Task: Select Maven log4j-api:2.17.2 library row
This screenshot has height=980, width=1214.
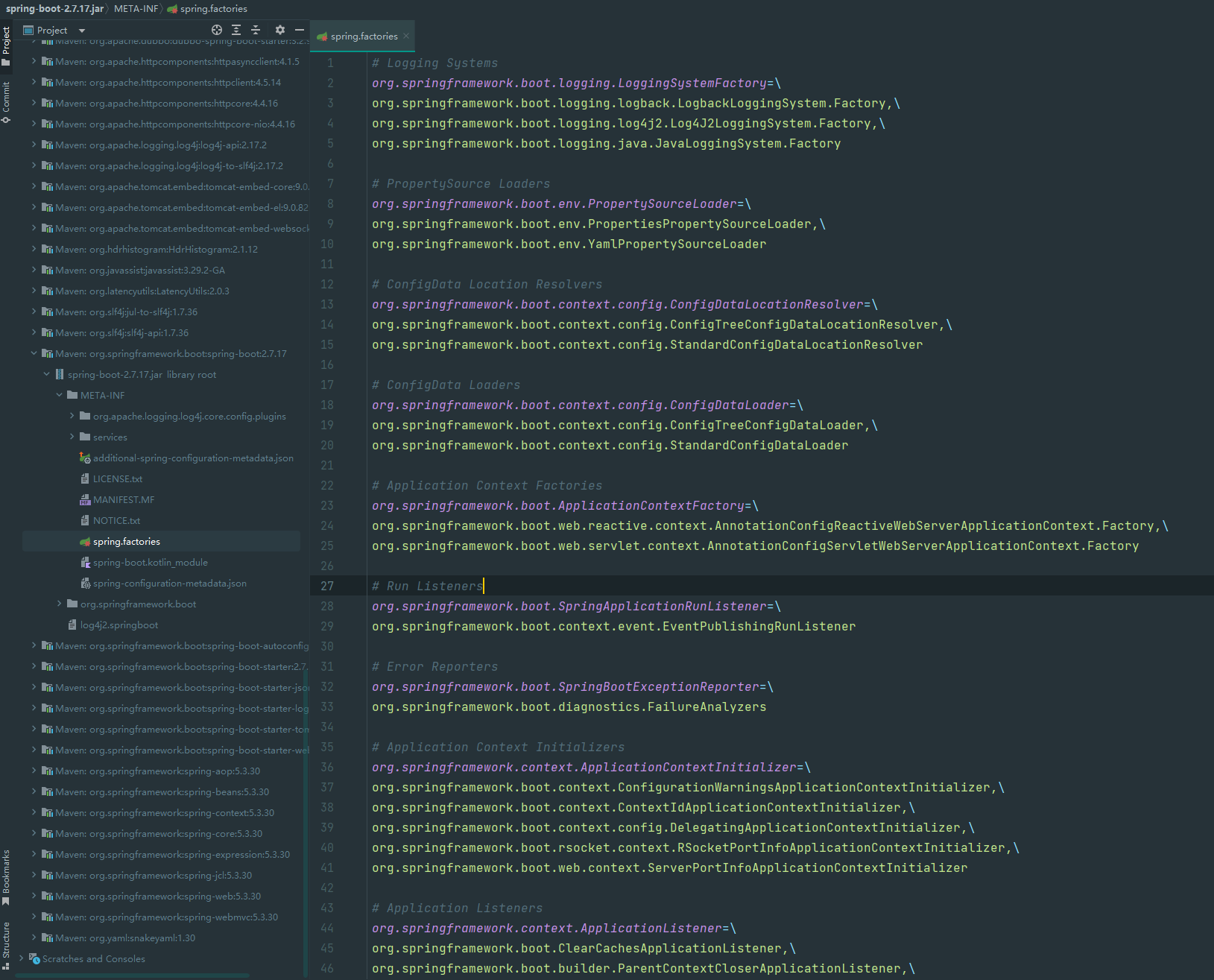Action: (161, 145)
